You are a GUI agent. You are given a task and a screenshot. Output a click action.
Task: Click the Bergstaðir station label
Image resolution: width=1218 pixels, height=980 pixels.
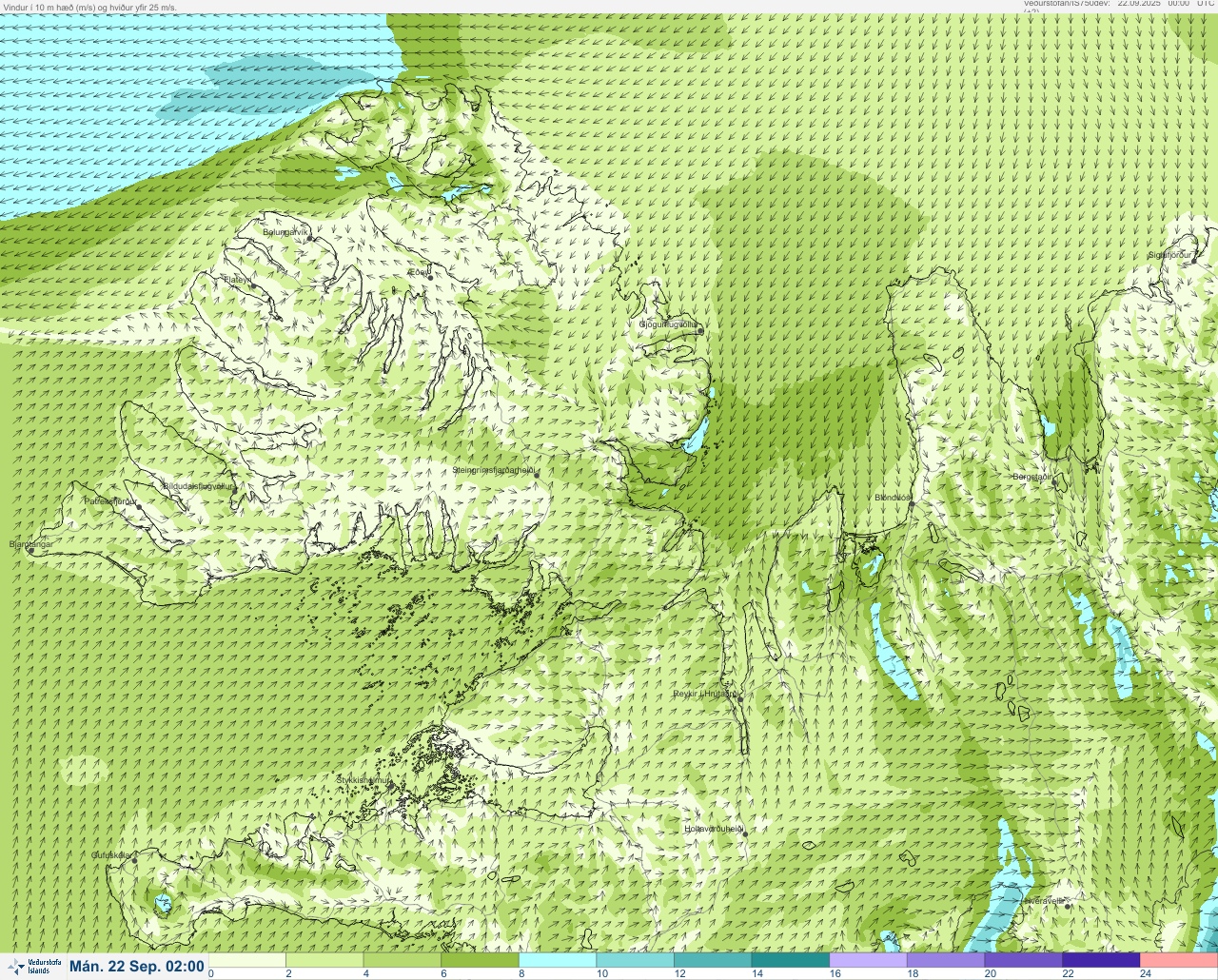1031,476
